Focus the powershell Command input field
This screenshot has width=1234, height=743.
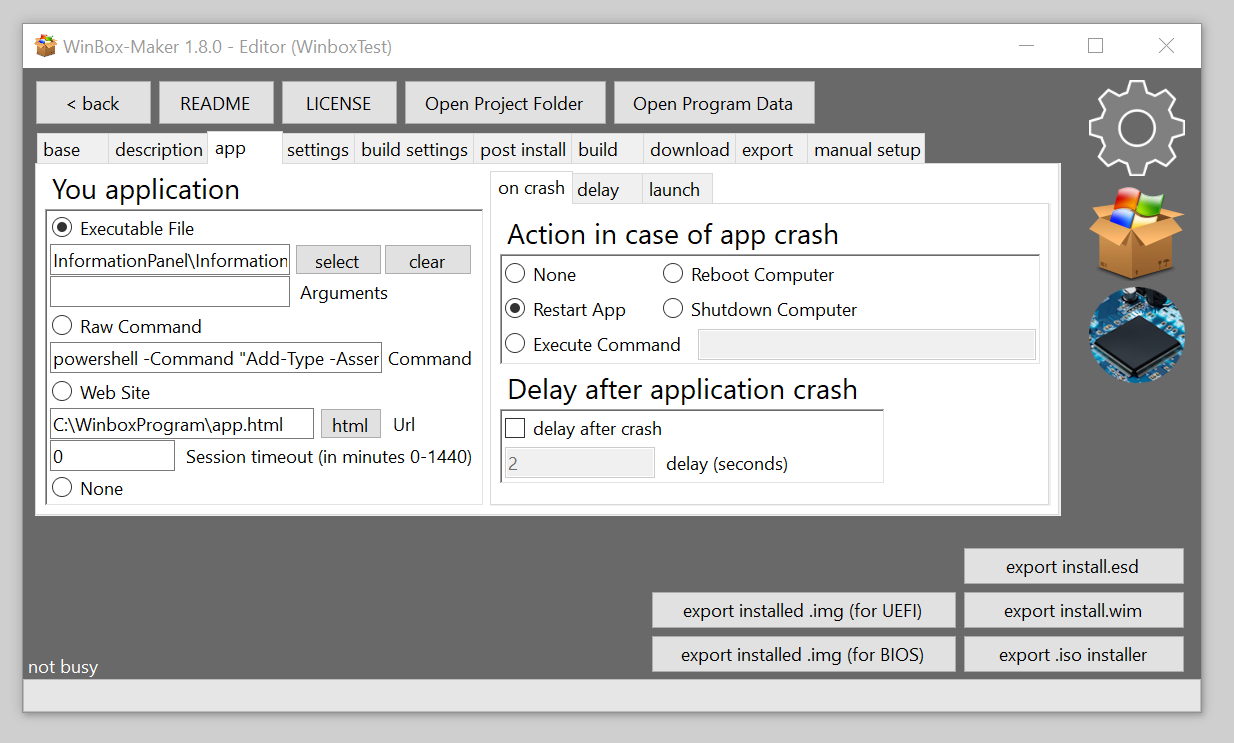coord(216,358)
